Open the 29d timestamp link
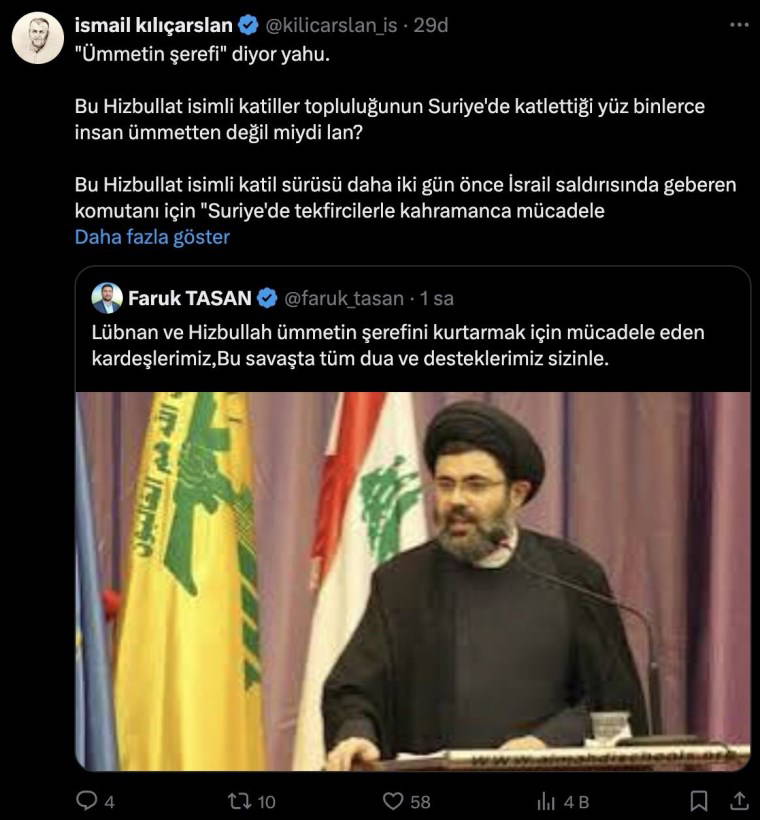Screen dimensions: 760x820 (x=430, y=25)
